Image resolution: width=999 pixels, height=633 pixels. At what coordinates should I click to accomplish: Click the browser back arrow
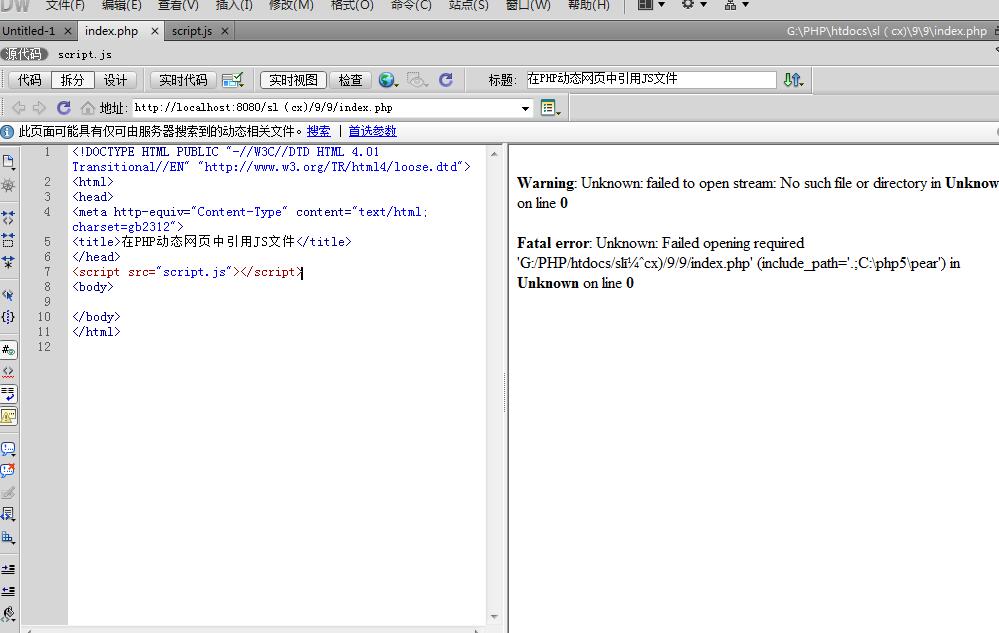[x=19, y=108]
